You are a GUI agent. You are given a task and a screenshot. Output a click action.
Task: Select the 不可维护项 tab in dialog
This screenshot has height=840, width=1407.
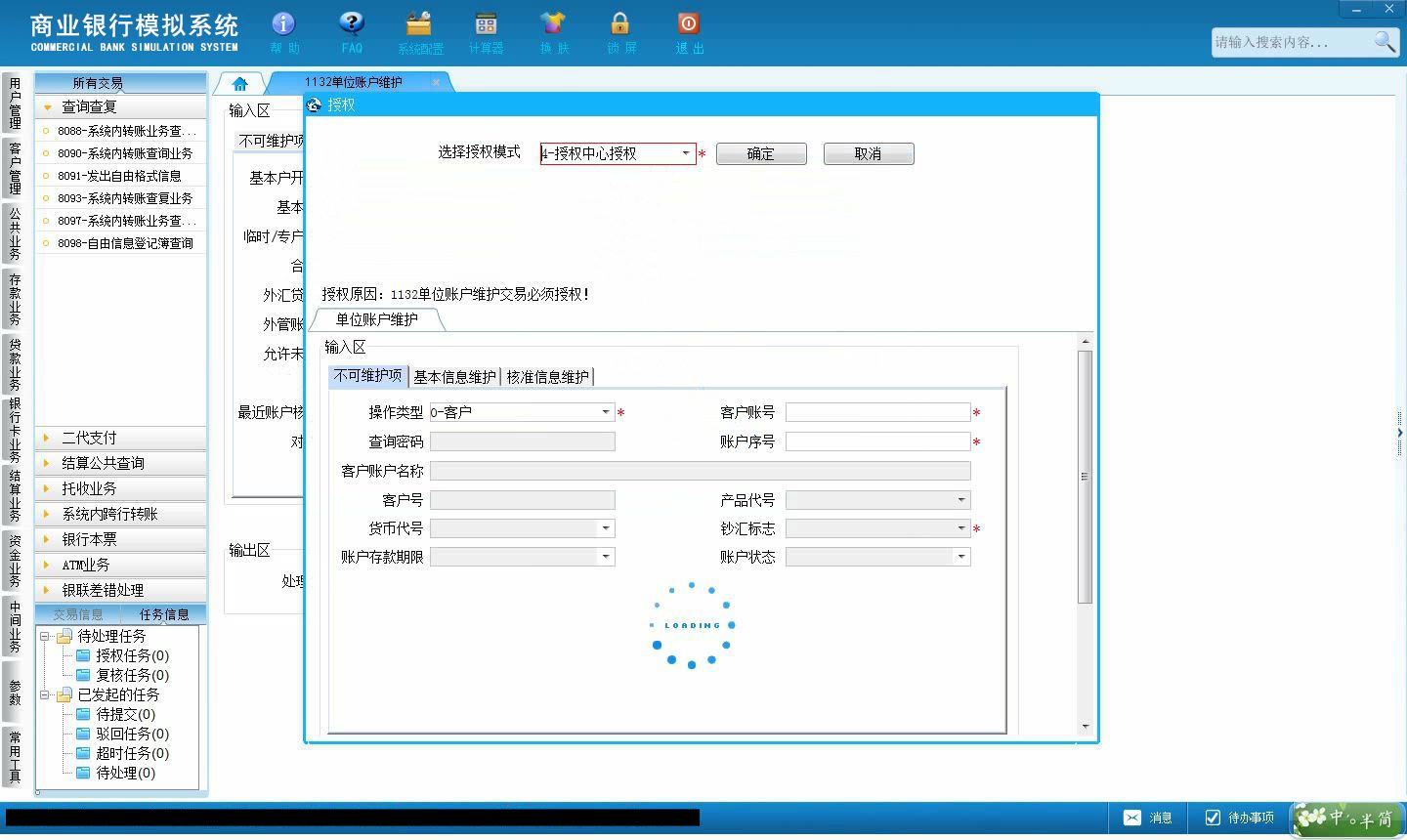point(368,376)
